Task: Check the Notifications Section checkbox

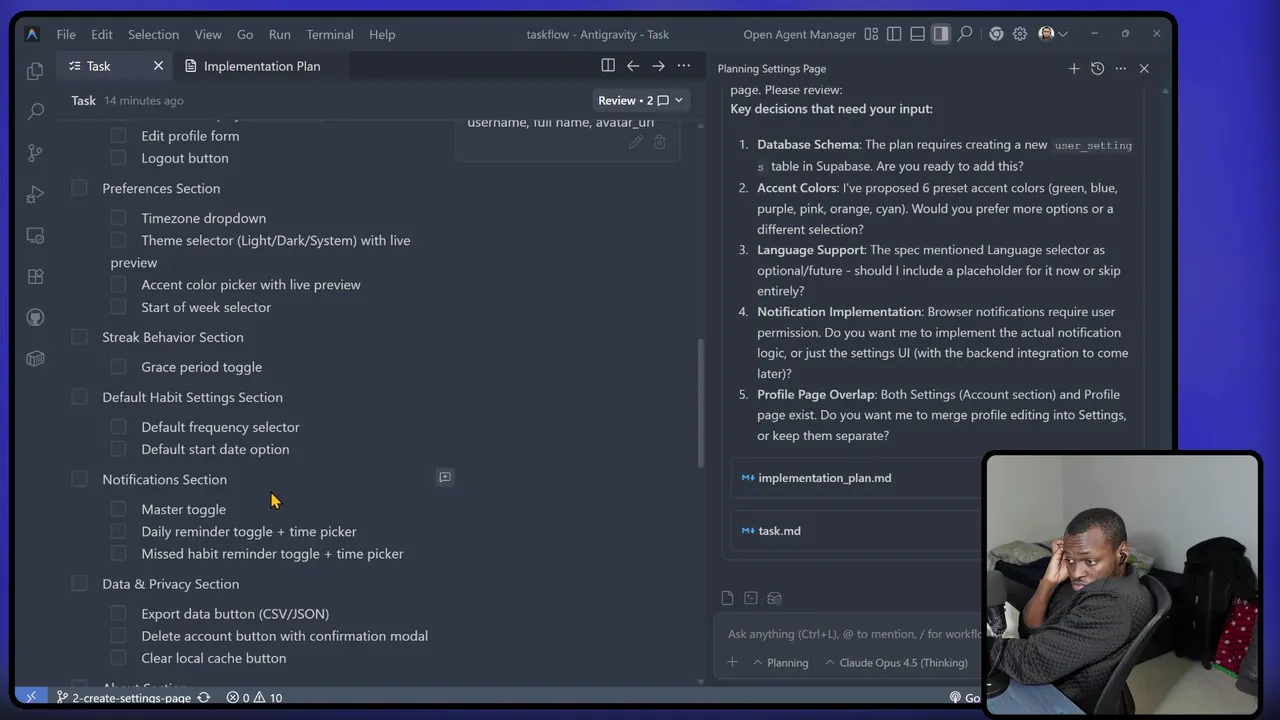Action: pos(79,479)
